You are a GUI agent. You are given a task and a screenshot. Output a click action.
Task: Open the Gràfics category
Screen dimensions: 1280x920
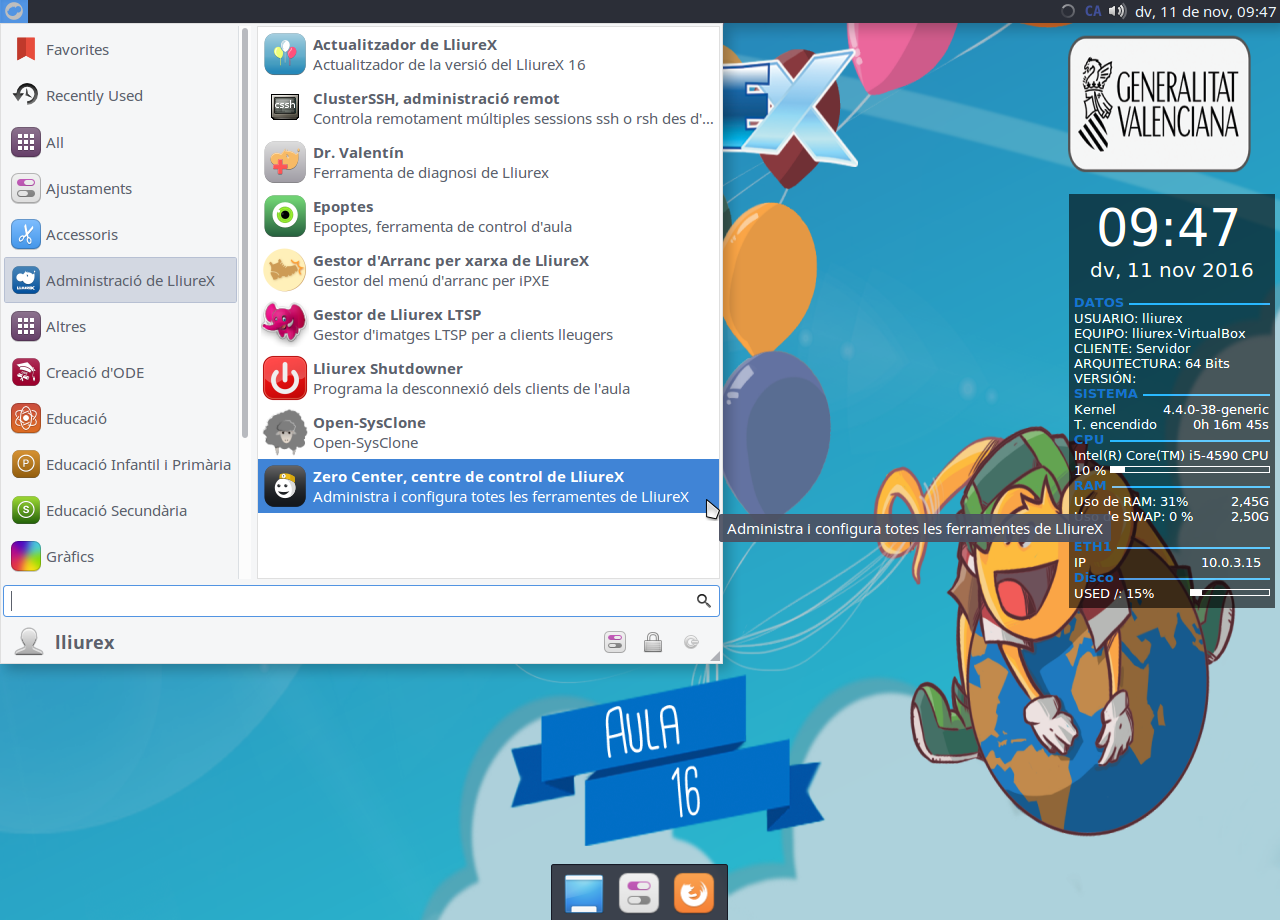point(70,557)
